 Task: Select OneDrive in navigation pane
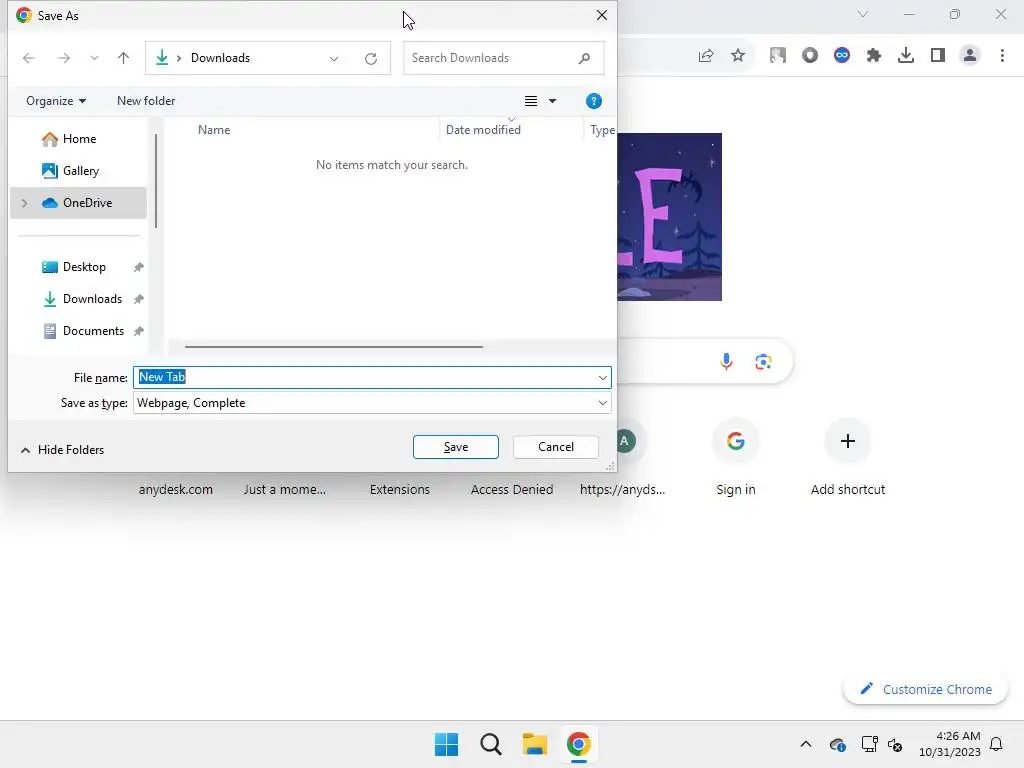pos(78,202)
